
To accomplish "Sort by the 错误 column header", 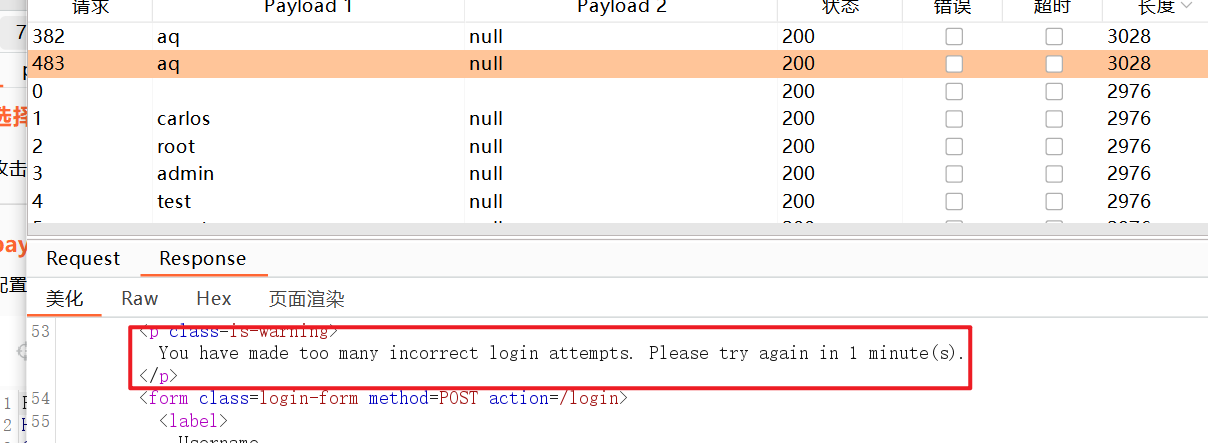I will point(953,8).
